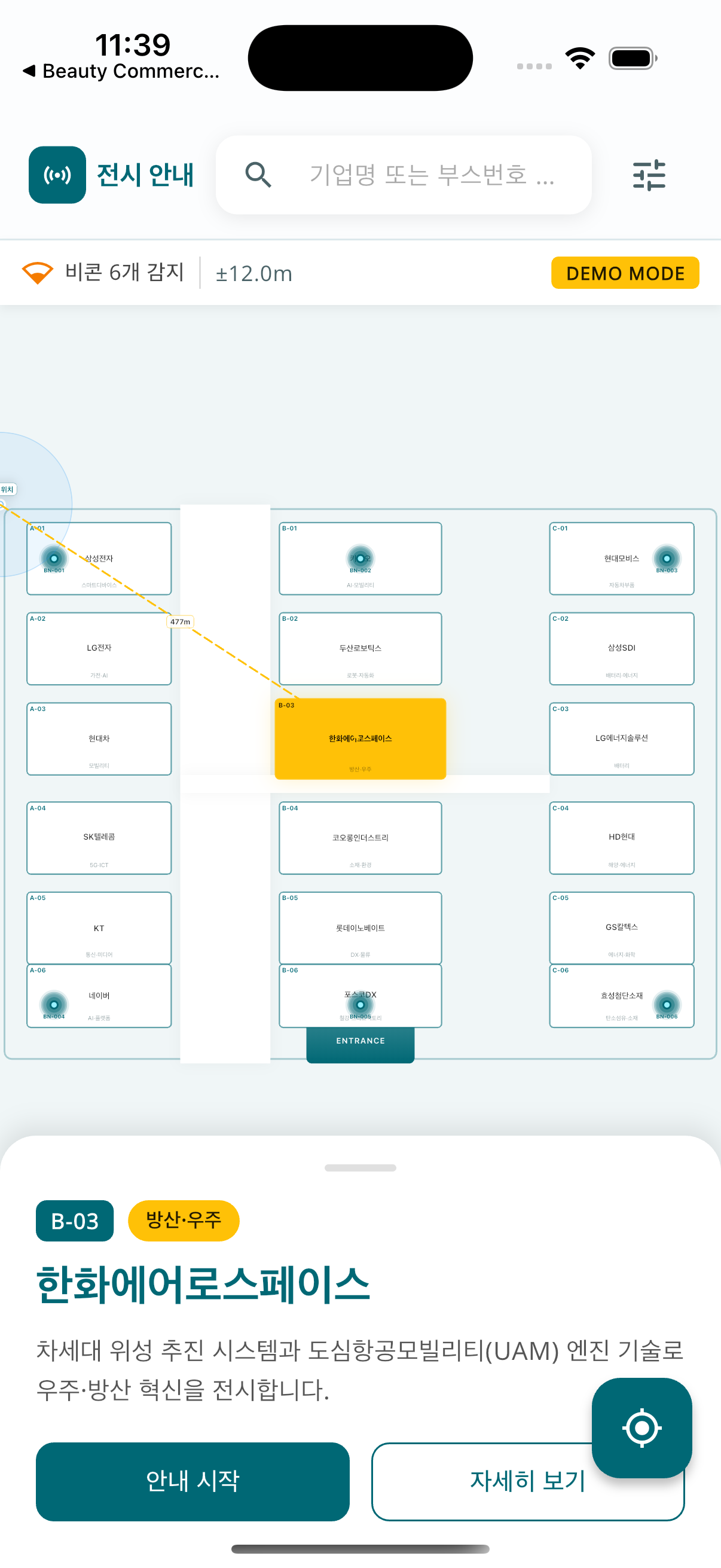Tap the 효성첨단소재 booth name text
The height and width of the screenshot is (1568, 721).
pyautogui.click(x=621, y=995)
